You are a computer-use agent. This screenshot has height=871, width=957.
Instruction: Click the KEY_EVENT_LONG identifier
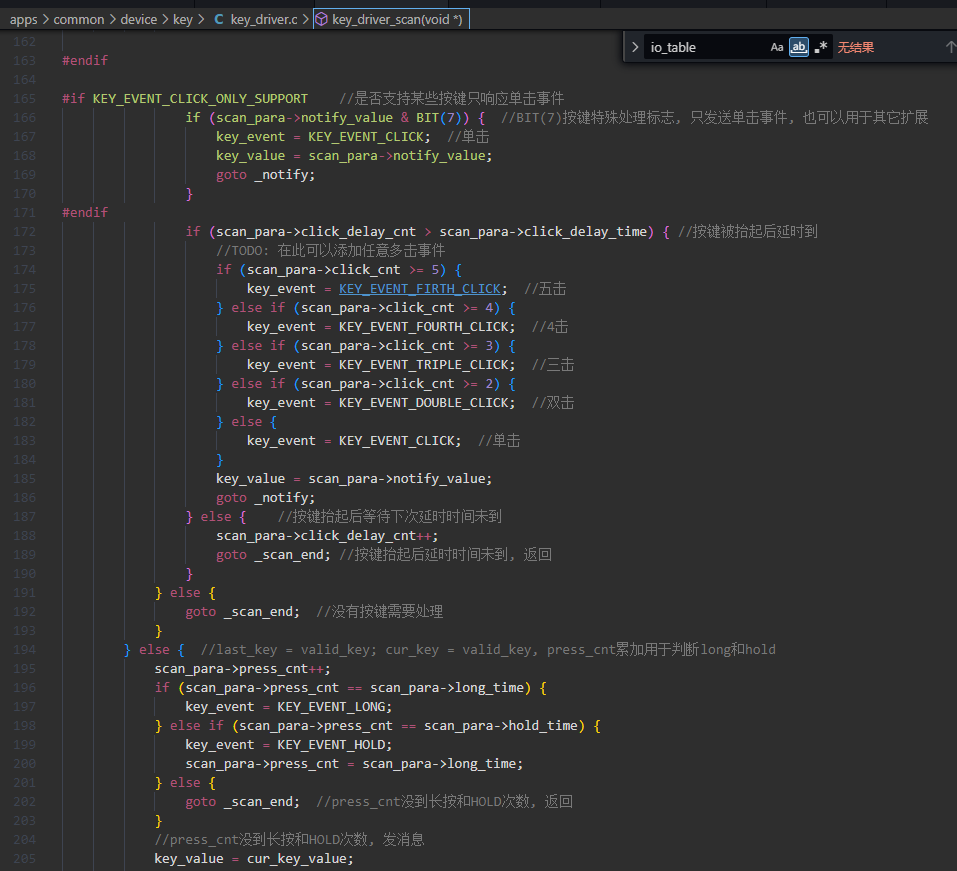click(331, 707)
